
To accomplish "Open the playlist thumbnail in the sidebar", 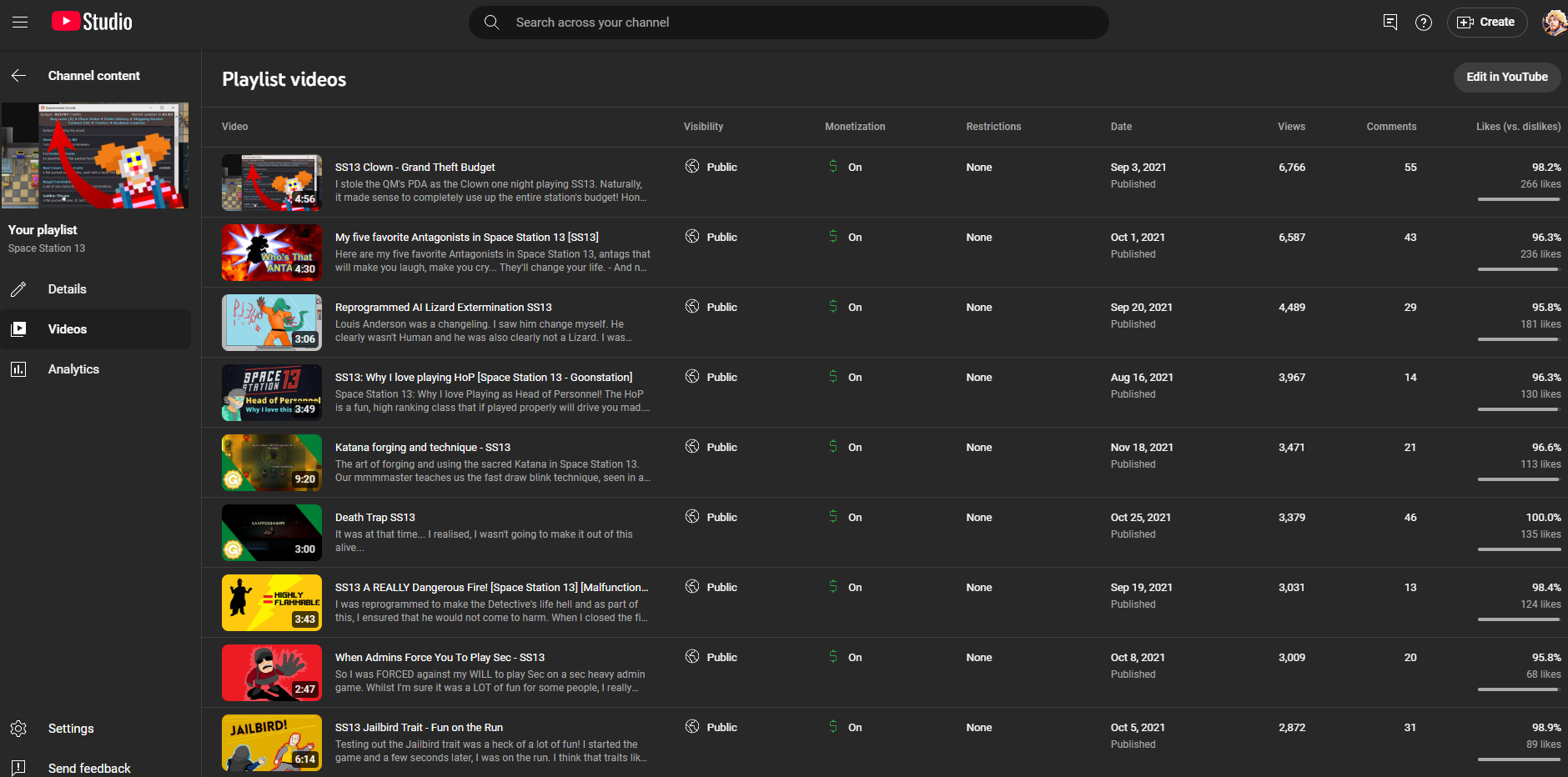I will [95, 156].
